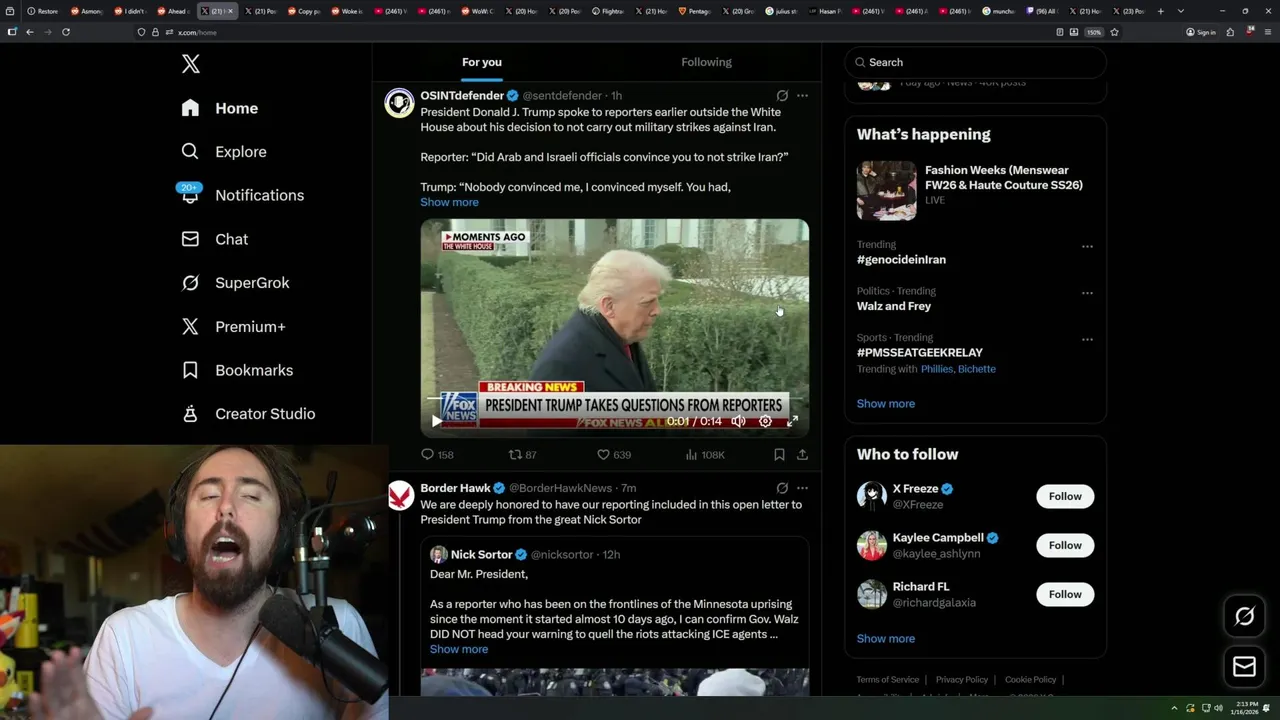Follow Richard FL

(1065, 594)
